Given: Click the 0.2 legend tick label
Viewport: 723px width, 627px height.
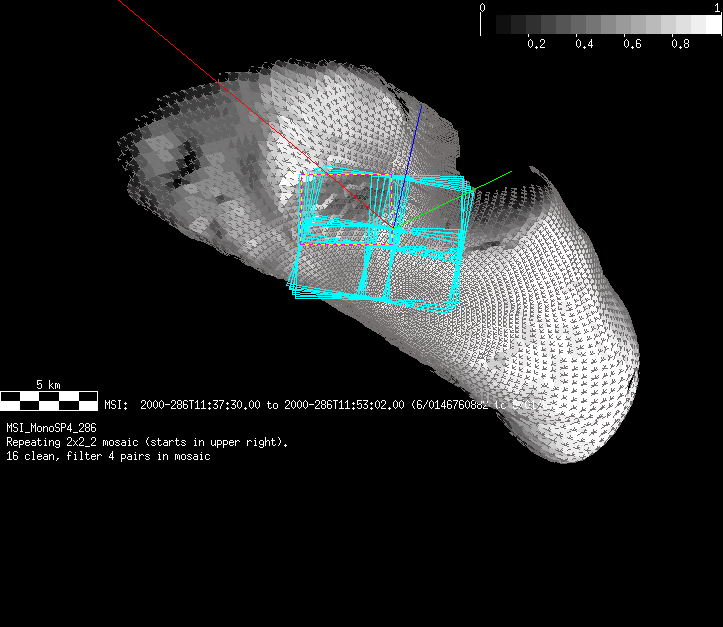Looking at the screenshot, I should pyautogui.click(x=536, y=44).
